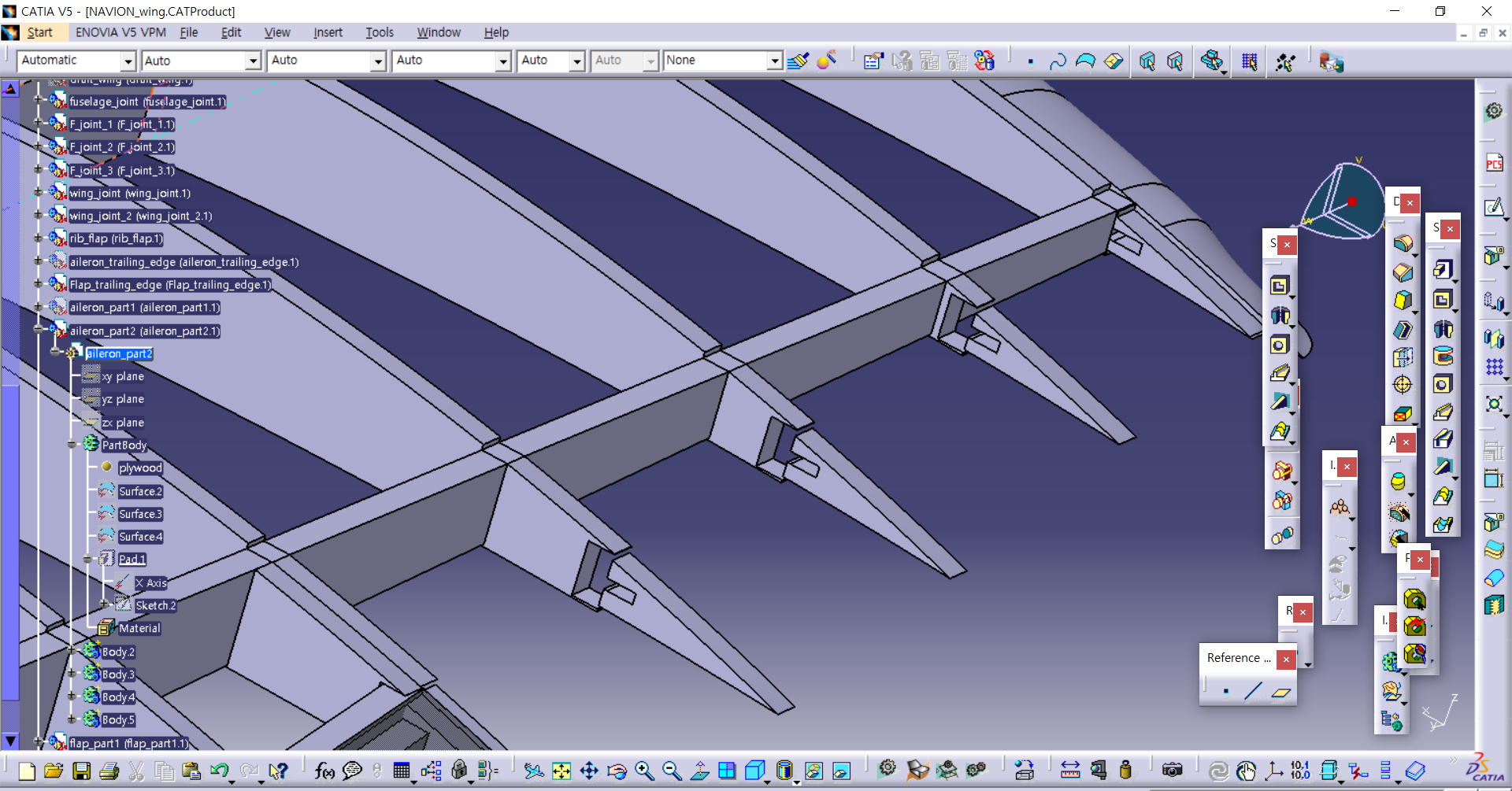Activate Normal View tool
This screenshot has width=1512, height=791.
tap(699, 771)
